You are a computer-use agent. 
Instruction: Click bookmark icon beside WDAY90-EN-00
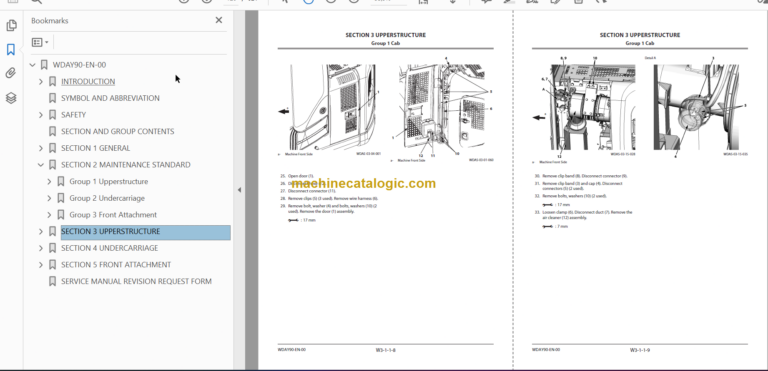(x=44, y=65)
